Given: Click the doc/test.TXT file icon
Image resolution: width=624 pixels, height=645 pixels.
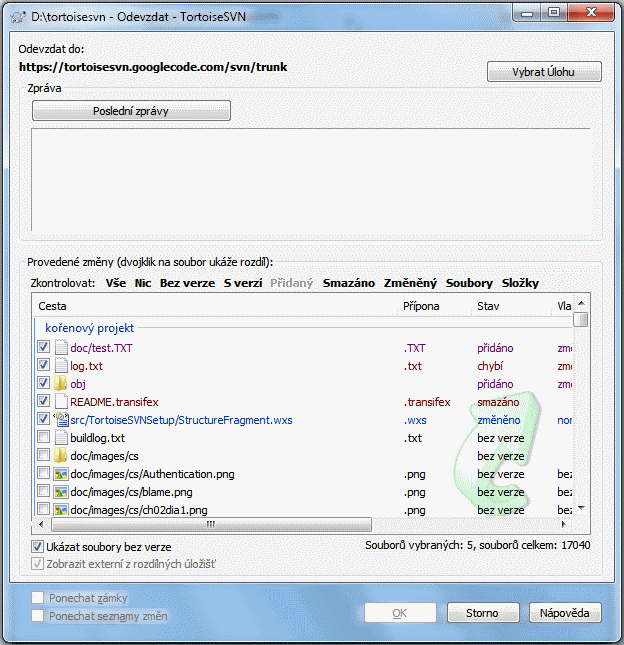Looking at the screenshot, I should click(x=61, y=348).
